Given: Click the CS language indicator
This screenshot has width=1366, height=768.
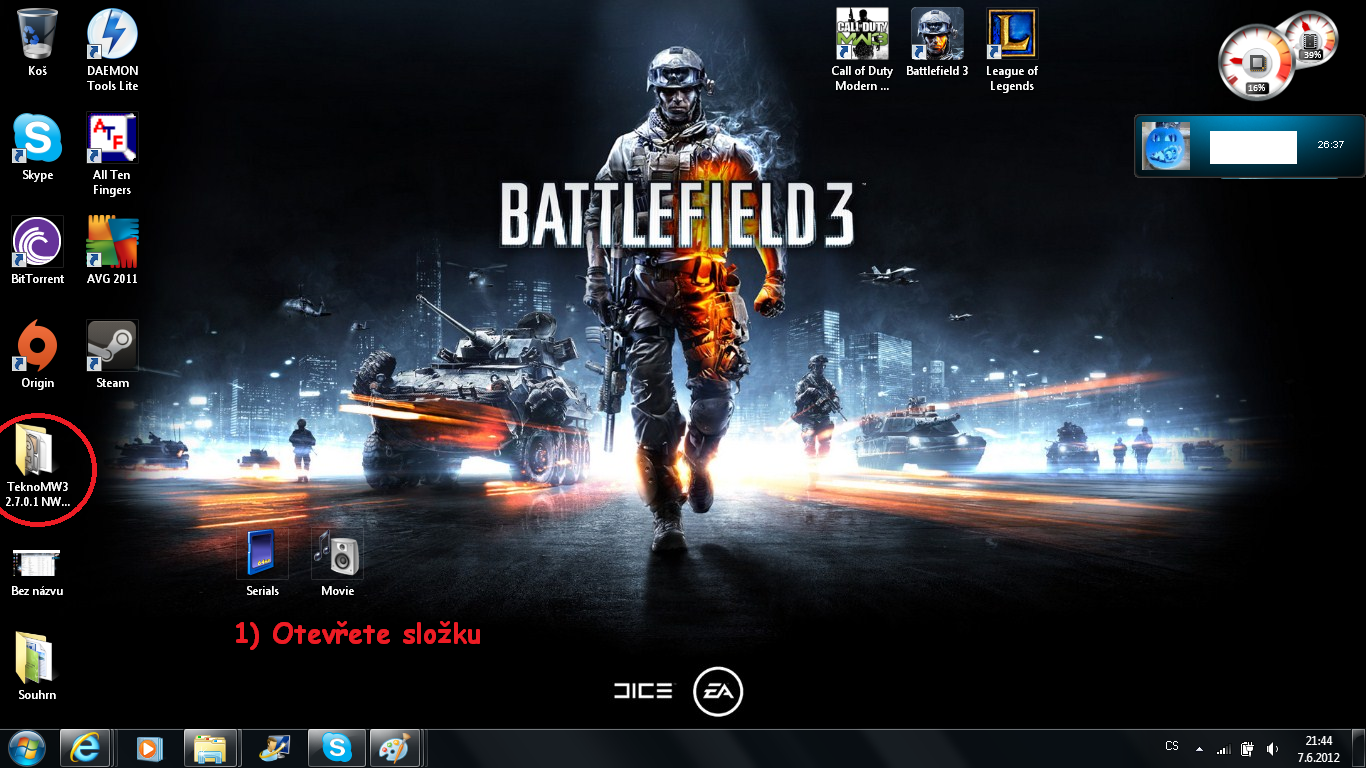Looking at the screenshot, I should 1172,746.
